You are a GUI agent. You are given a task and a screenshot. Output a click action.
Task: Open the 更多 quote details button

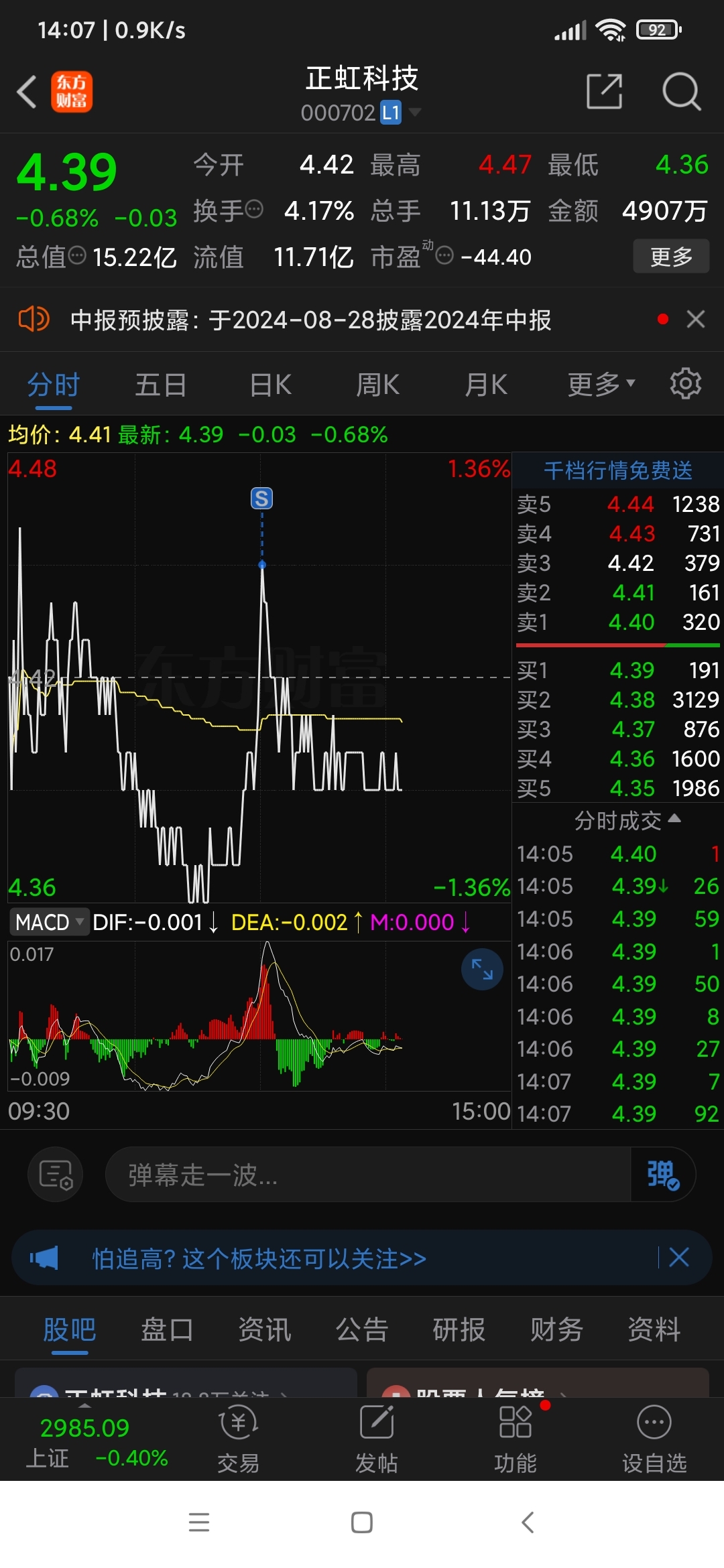click(671, 256)
